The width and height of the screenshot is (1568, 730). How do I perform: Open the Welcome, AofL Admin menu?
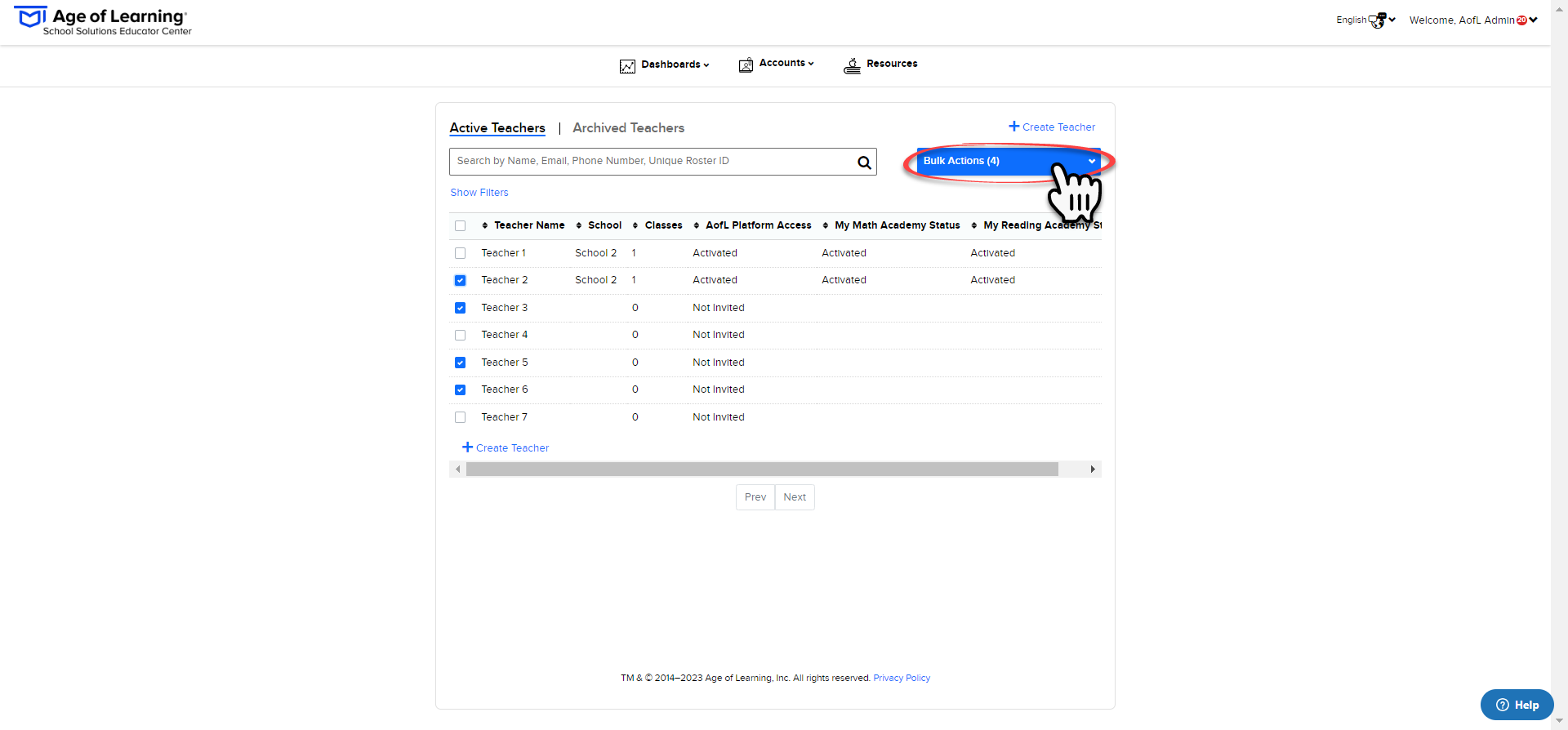pos(1473,20)
